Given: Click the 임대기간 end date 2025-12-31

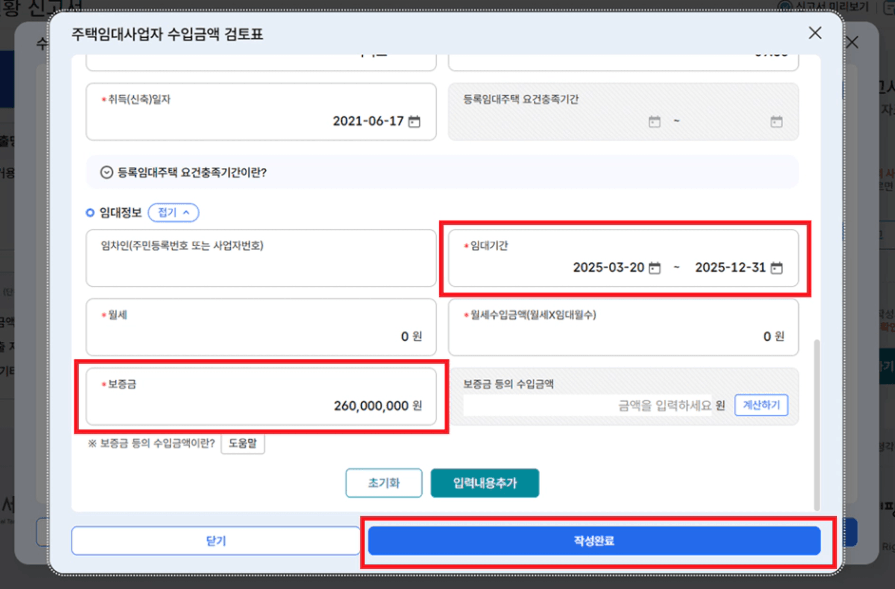Looking at the screenshot, I should pyautogui.click(x=730, y=267).
